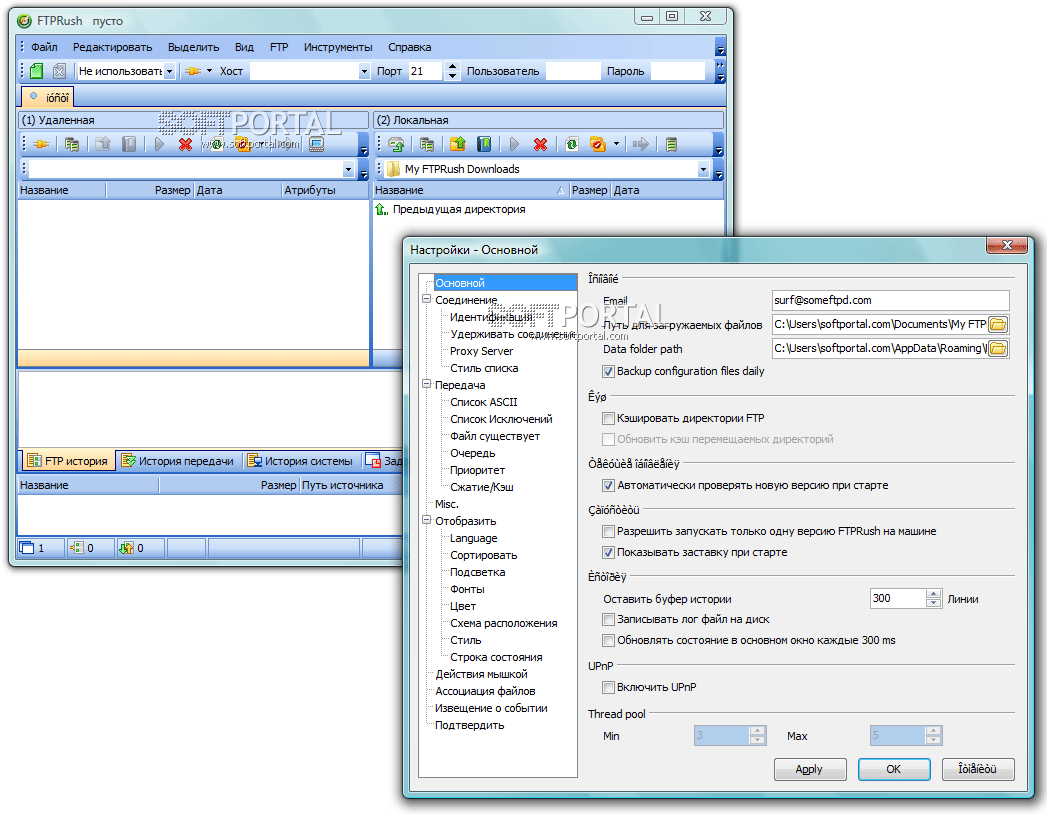Enable the Включить UPnP checkbox
The height and width of the screenshot is (814, 1047).
click(x=608, y=687)
